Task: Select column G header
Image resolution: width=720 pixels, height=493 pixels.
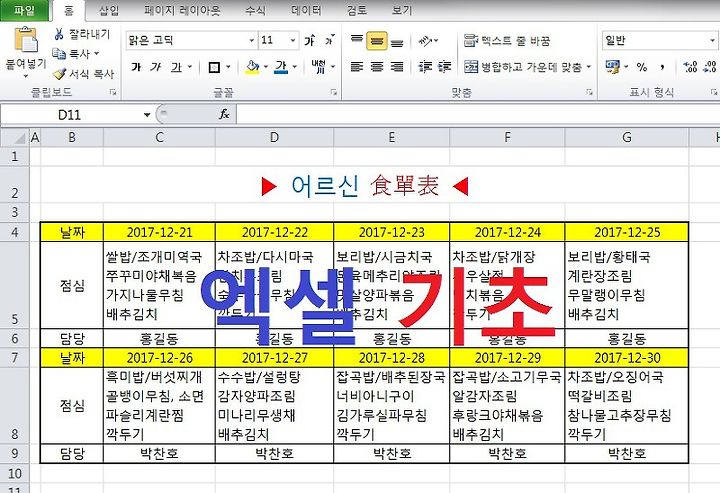Action: (x=626, y=137)
